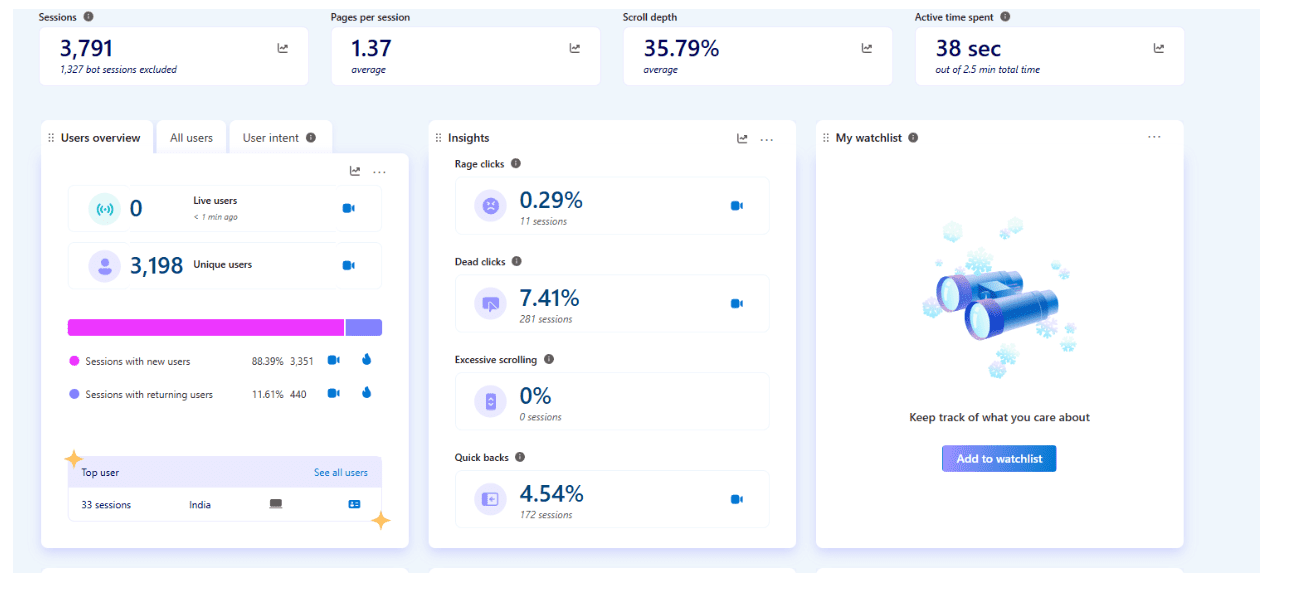Click the Add to watchlist button

[998, 459]
